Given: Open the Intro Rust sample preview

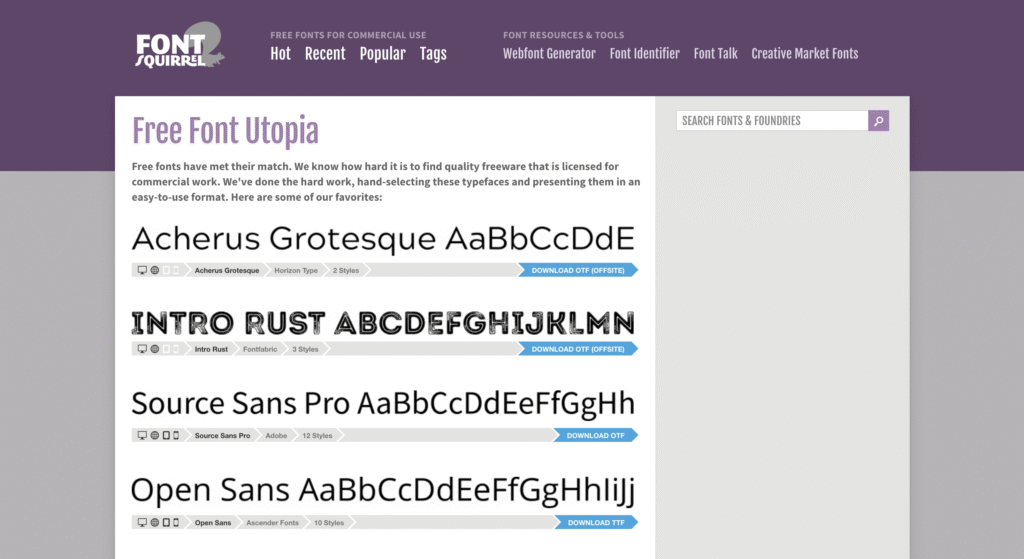Looking at the screenshot, I should click(383, 323).
